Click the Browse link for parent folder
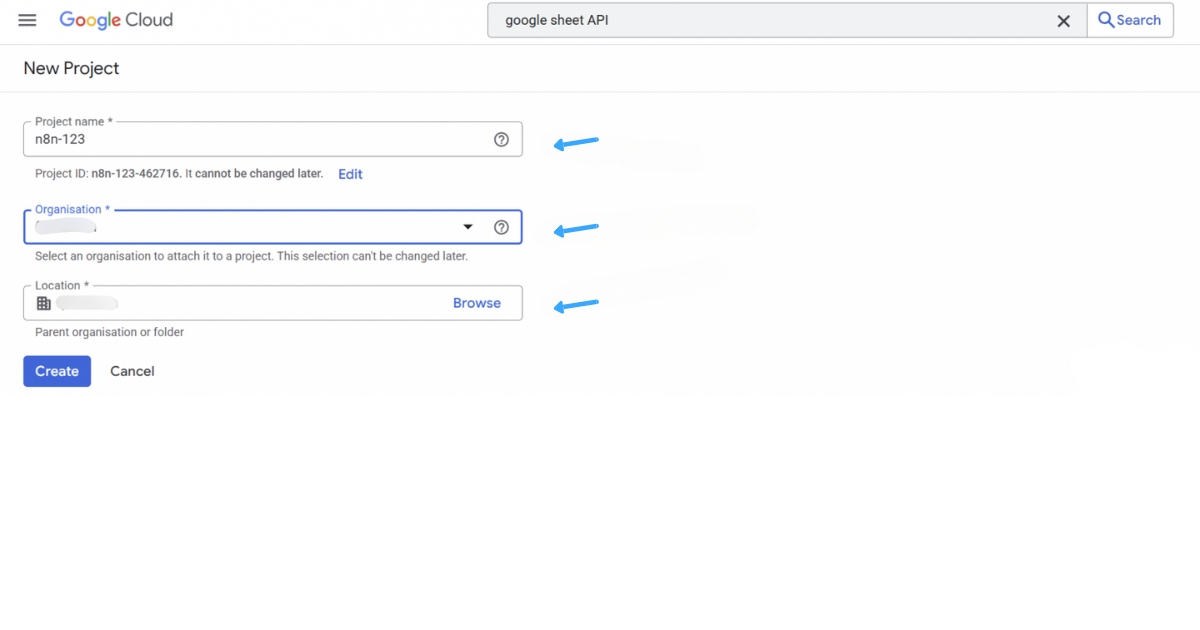This screenshot has width=1200, height=630. click(x=477, y=302)
